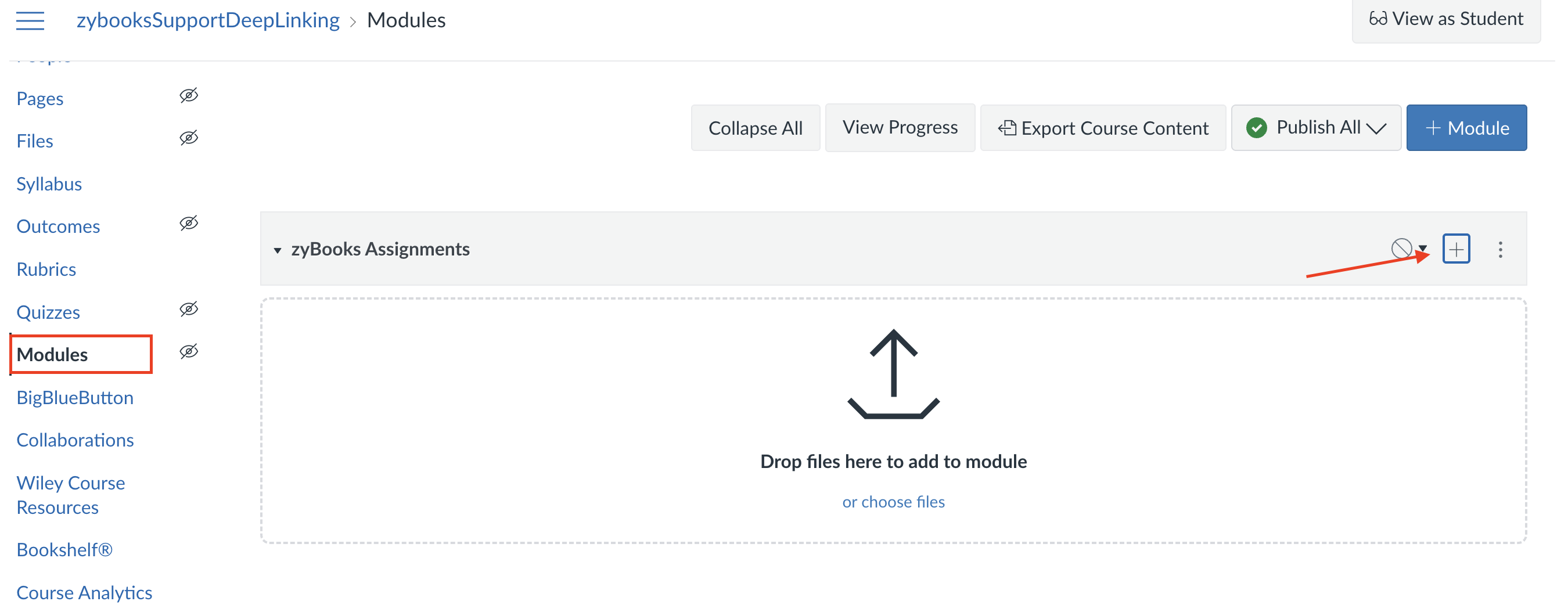The image size is (1568, 612).
Task: Click the choose files link
Action: [893, 501]
